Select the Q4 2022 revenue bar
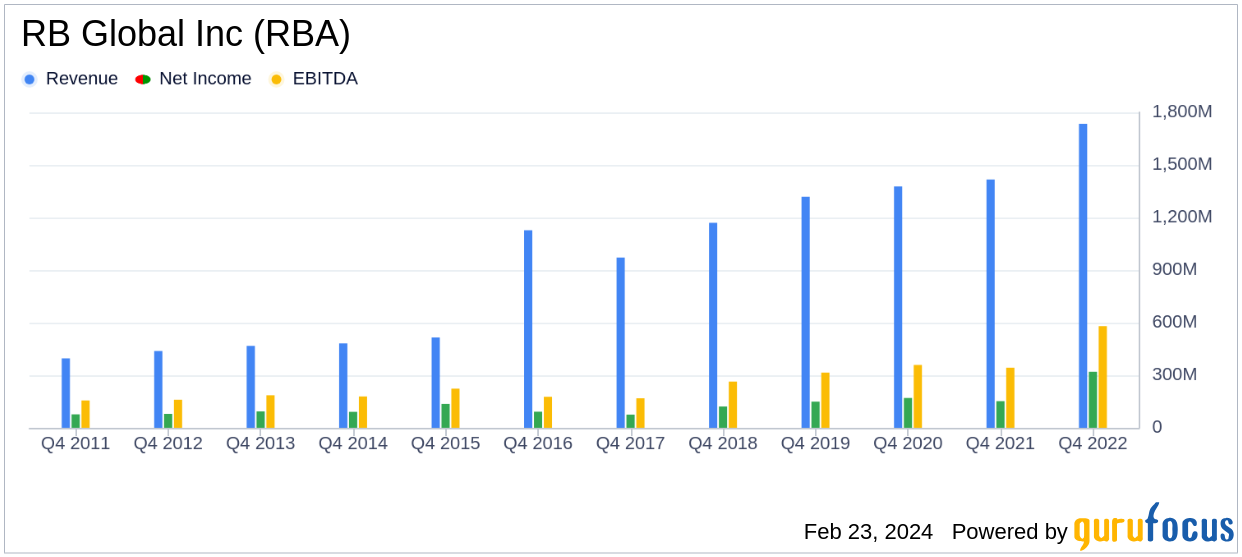The height and width of the screenshot is (557, 1242). [x=1083, y=276]
